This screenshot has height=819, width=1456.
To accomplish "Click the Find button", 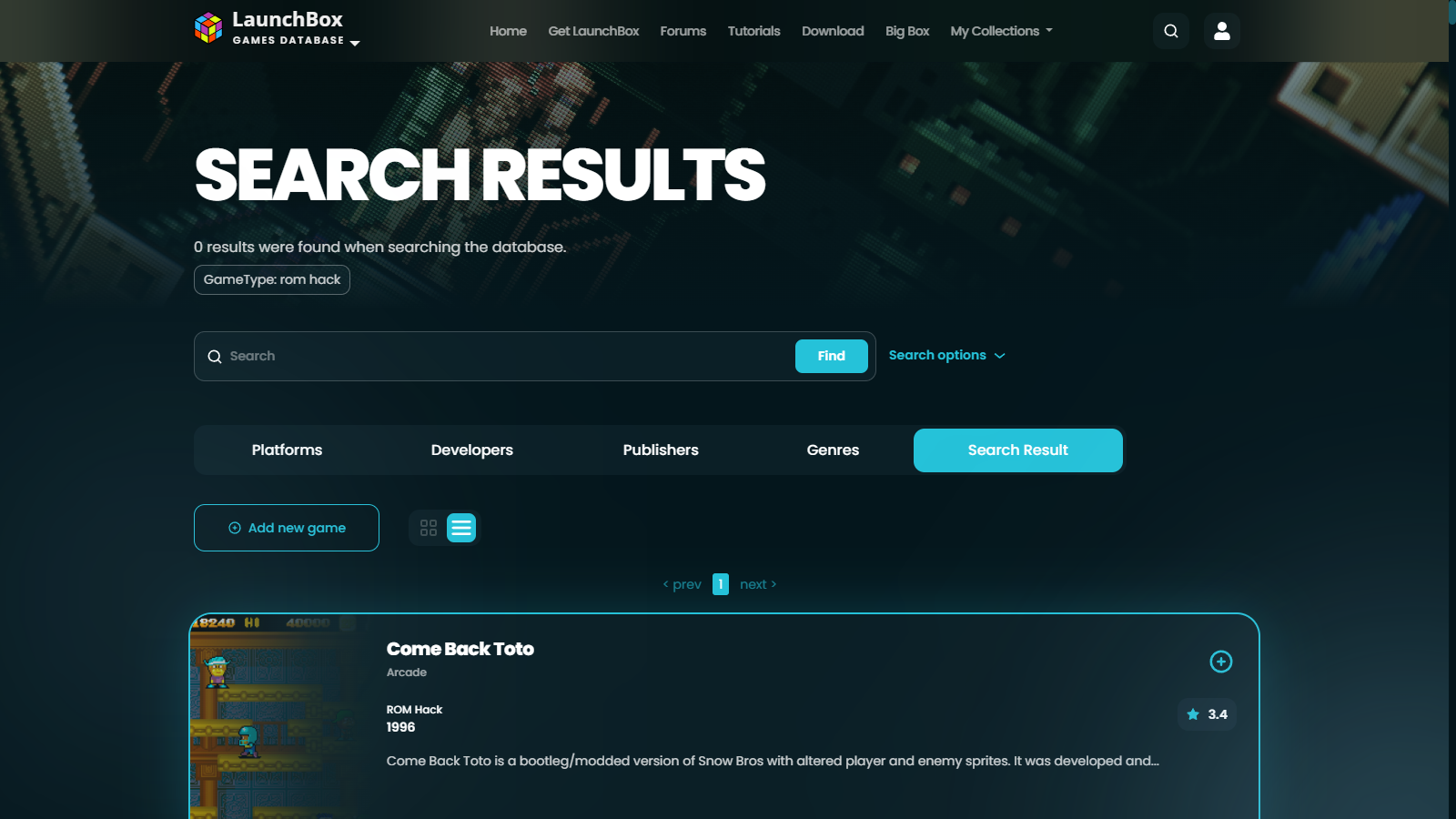I will point(832,356).
